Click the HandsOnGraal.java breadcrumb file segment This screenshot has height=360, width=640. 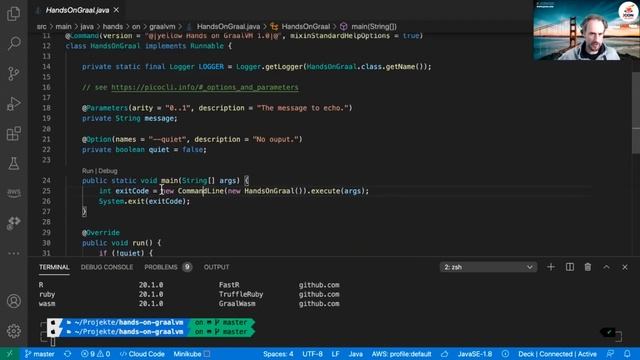coord(228,27)
